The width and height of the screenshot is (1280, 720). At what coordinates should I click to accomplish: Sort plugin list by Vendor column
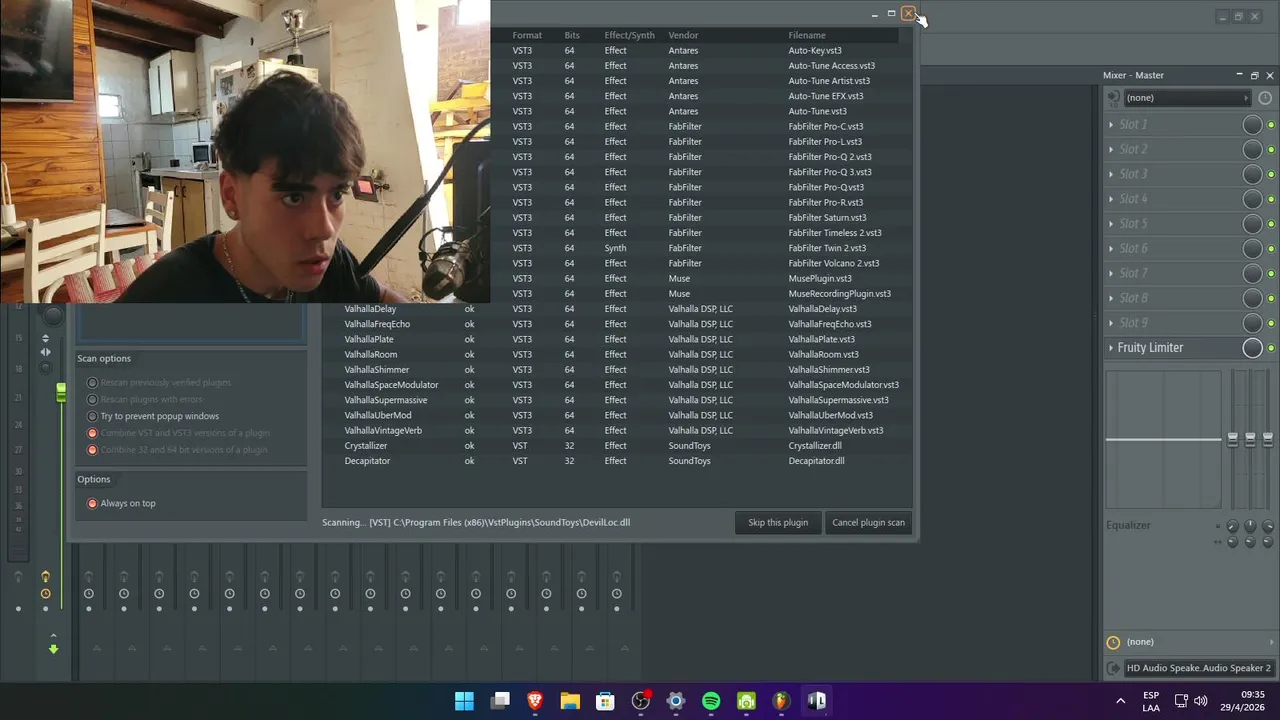(x=683, y=35)
